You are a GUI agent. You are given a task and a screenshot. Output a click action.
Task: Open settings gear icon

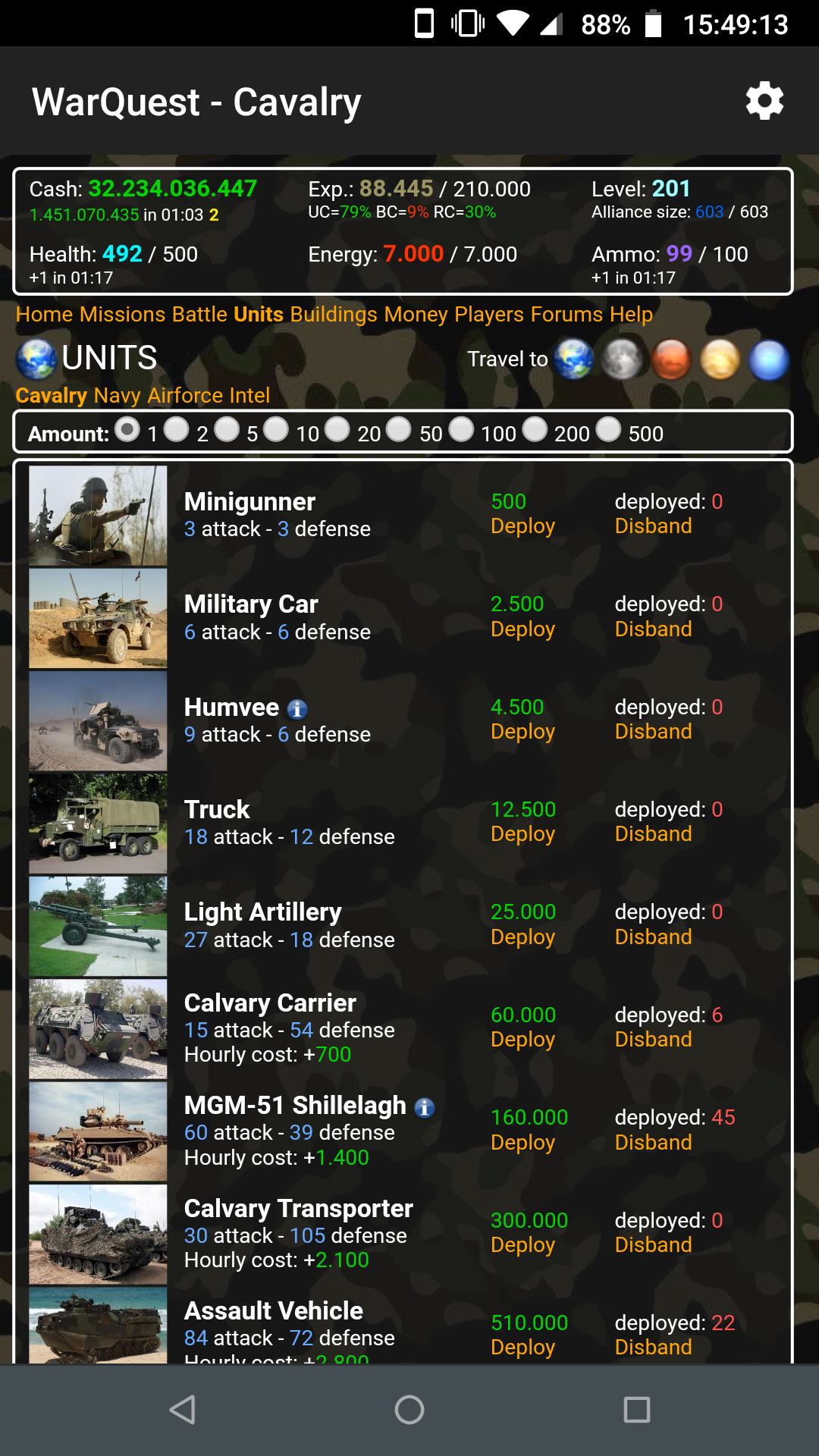tap(764, 101)
